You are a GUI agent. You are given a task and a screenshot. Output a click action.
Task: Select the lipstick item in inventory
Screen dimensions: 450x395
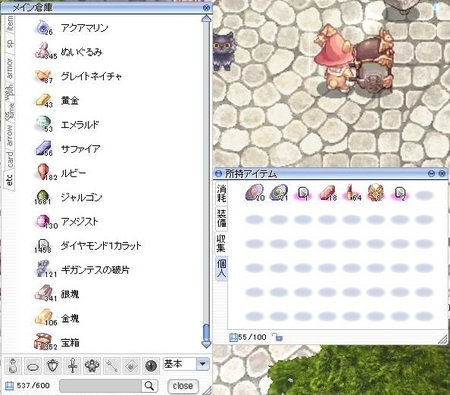click(x=351, y=193)
